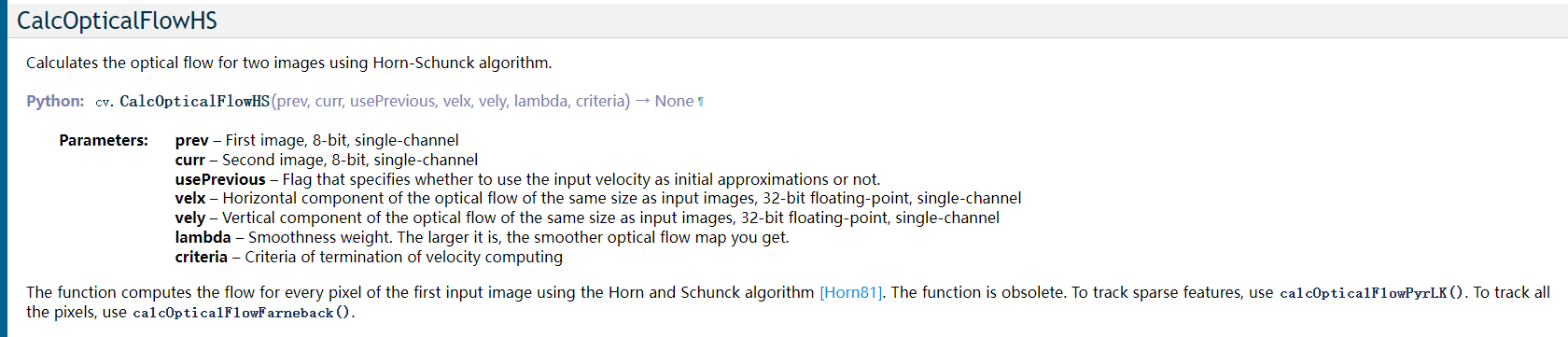Open the [Horn81] citation link
Image resolution: width=1568 pixels, height=337 pixels.
pos(850,292)
